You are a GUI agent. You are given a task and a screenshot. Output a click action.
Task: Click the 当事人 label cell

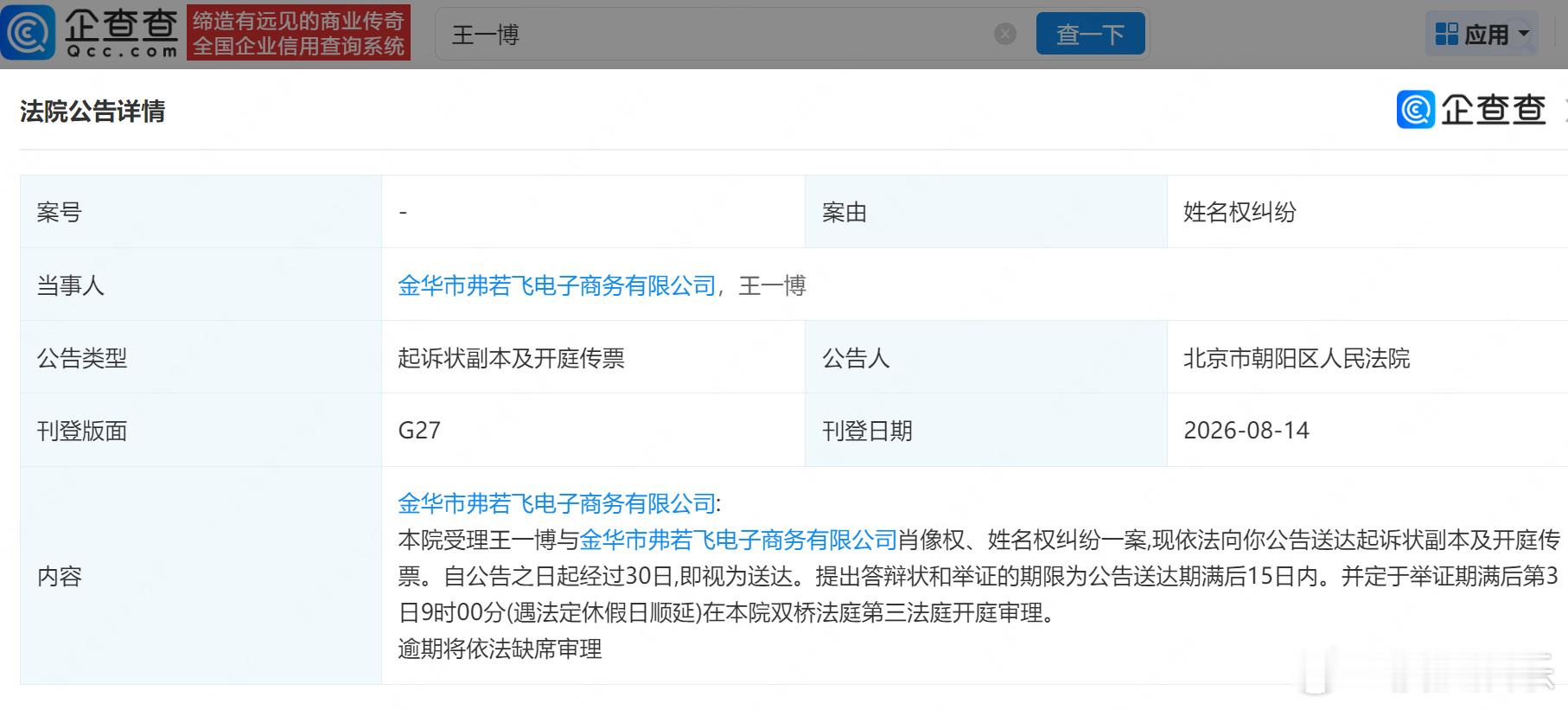tap(201, 285)
